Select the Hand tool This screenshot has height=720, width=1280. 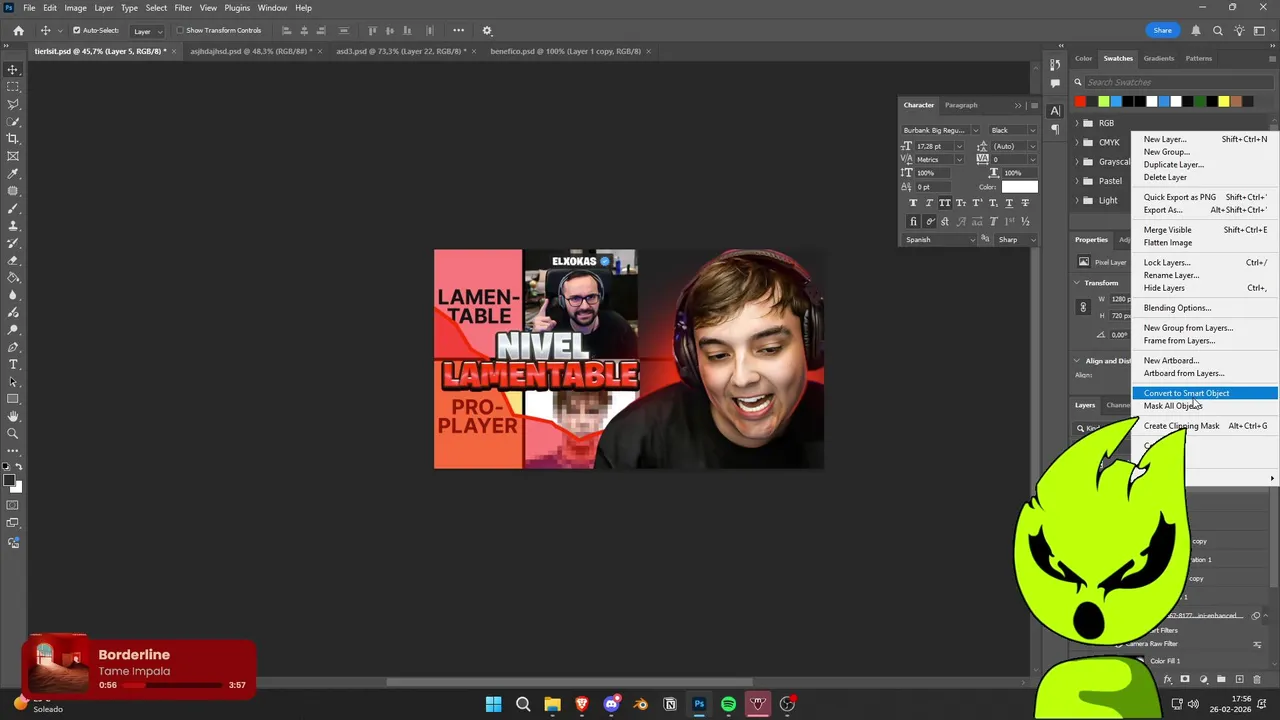coord(13,416)
